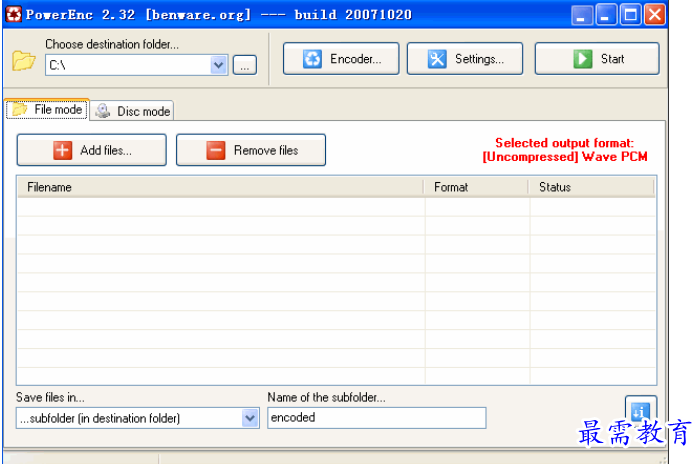Click the Name of the subfolder label

coord(326,397)
